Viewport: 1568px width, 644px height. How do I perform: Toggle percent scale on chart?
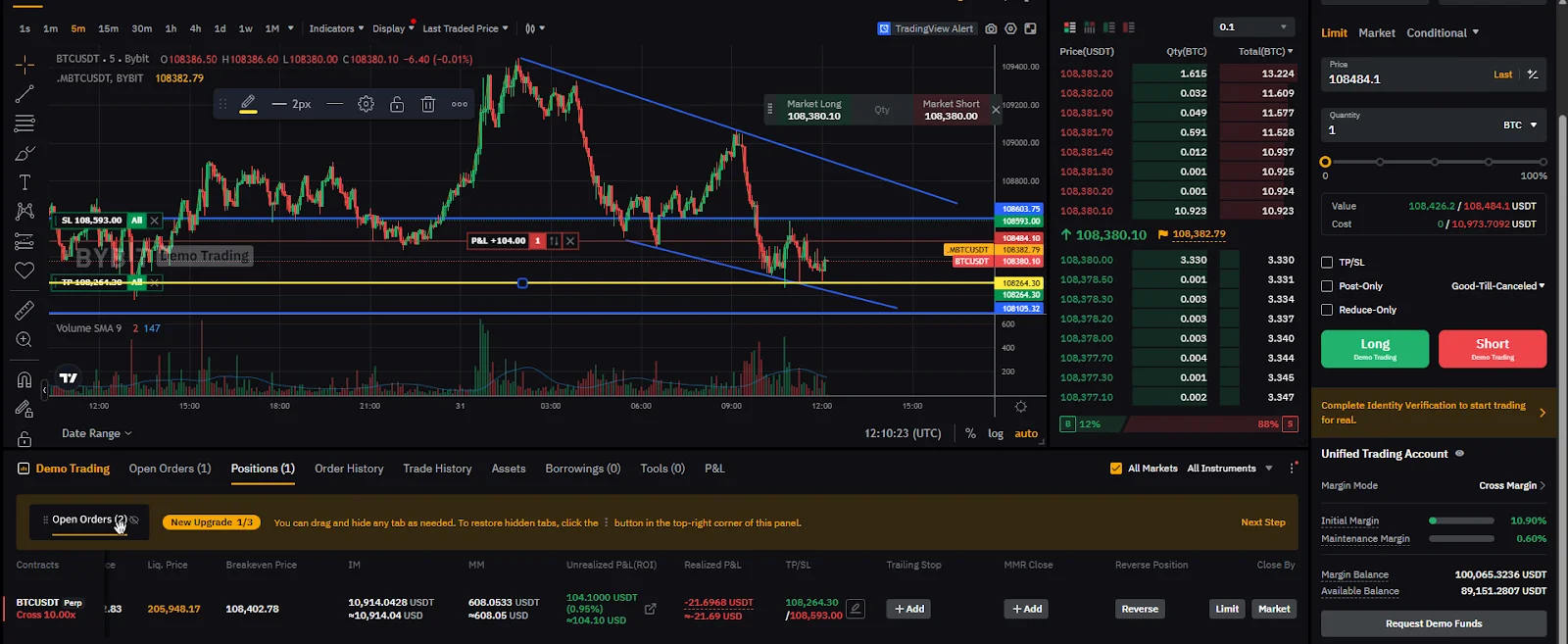point(970,433)
